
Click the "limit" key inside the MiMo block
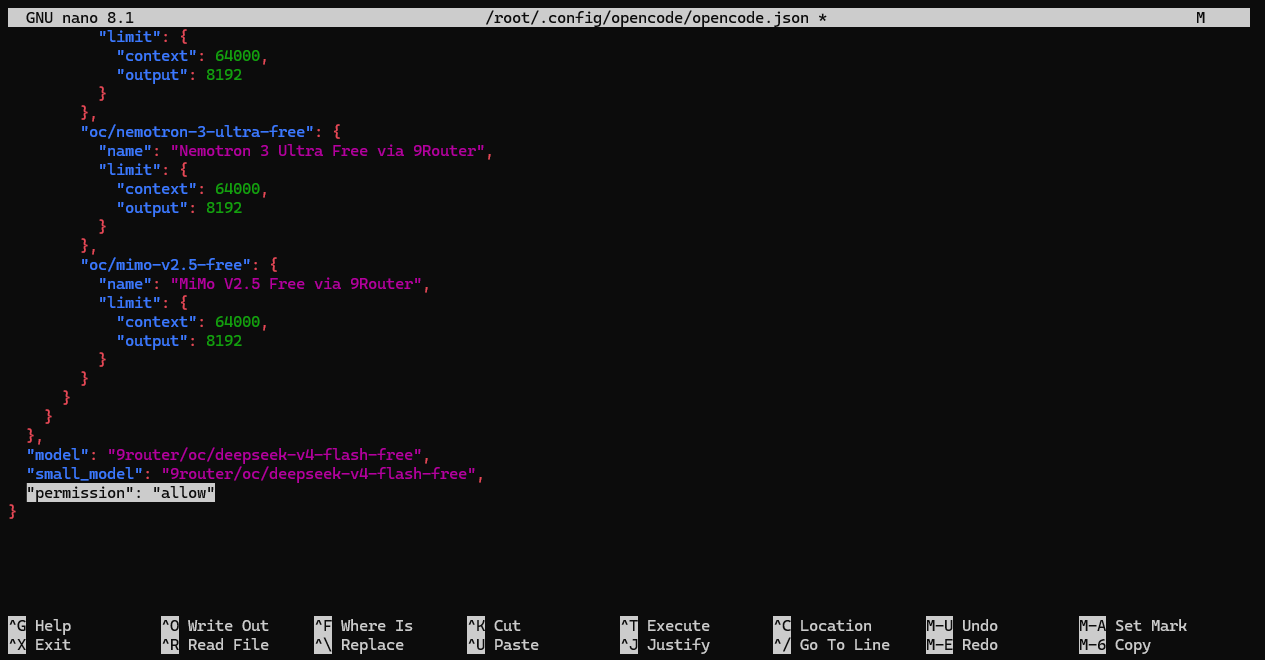pyautogui.click(x=130, y=303)
